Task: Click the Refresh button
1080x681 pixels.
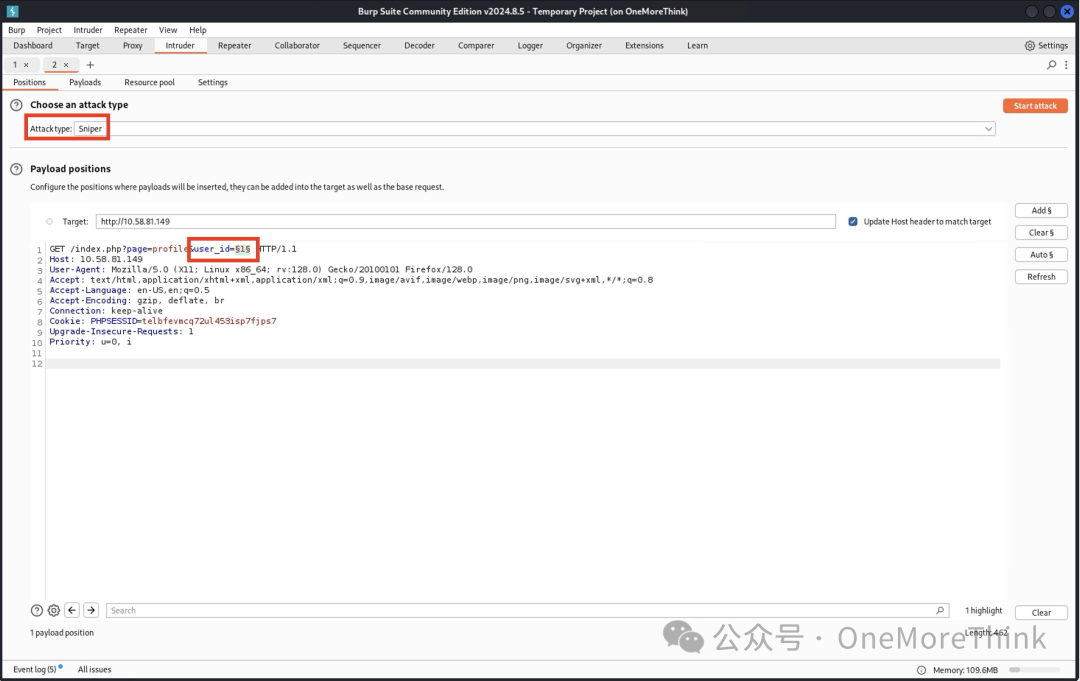Action: pyautogui.click(x=1041, y=277)
